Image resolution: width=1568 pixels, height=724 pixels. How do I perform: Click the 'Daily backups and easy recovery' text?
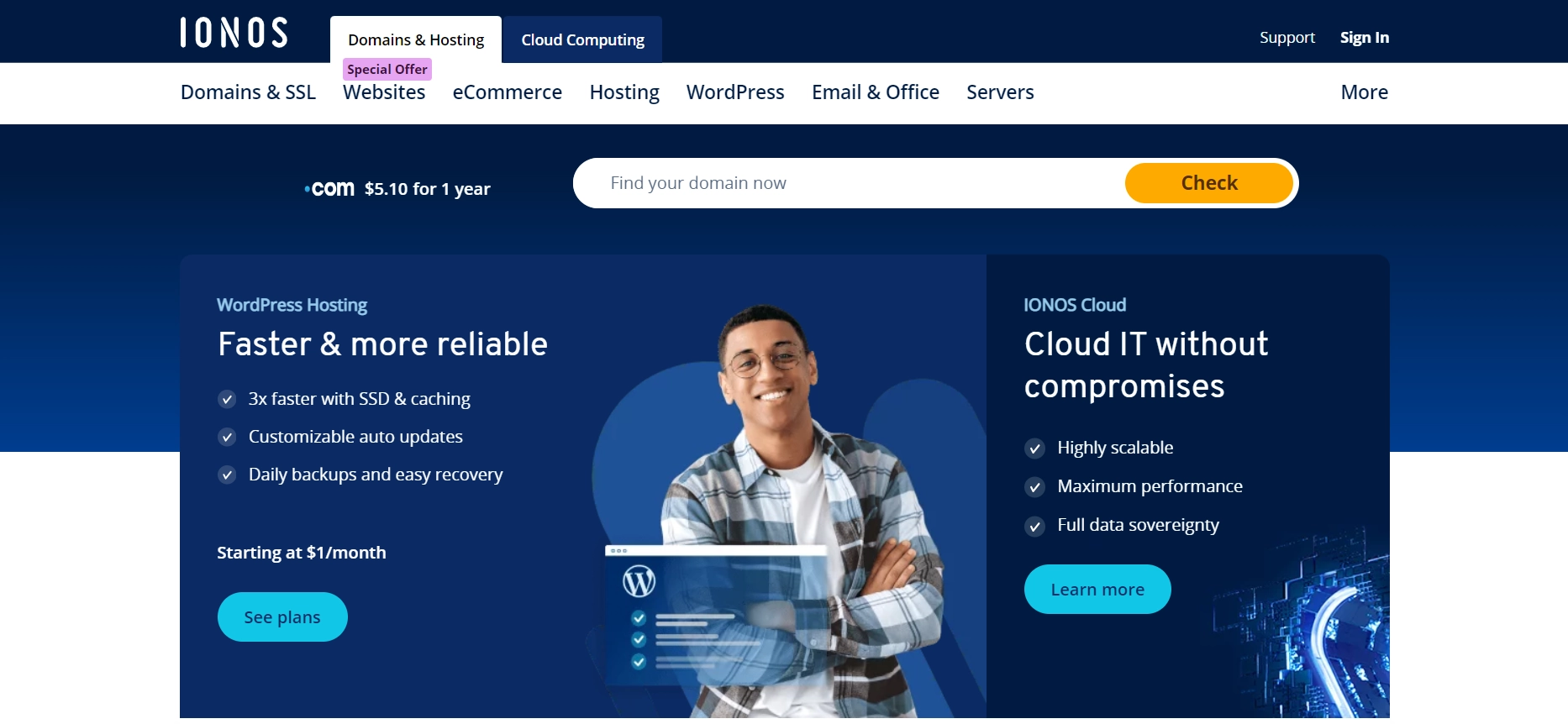[376, 475]
